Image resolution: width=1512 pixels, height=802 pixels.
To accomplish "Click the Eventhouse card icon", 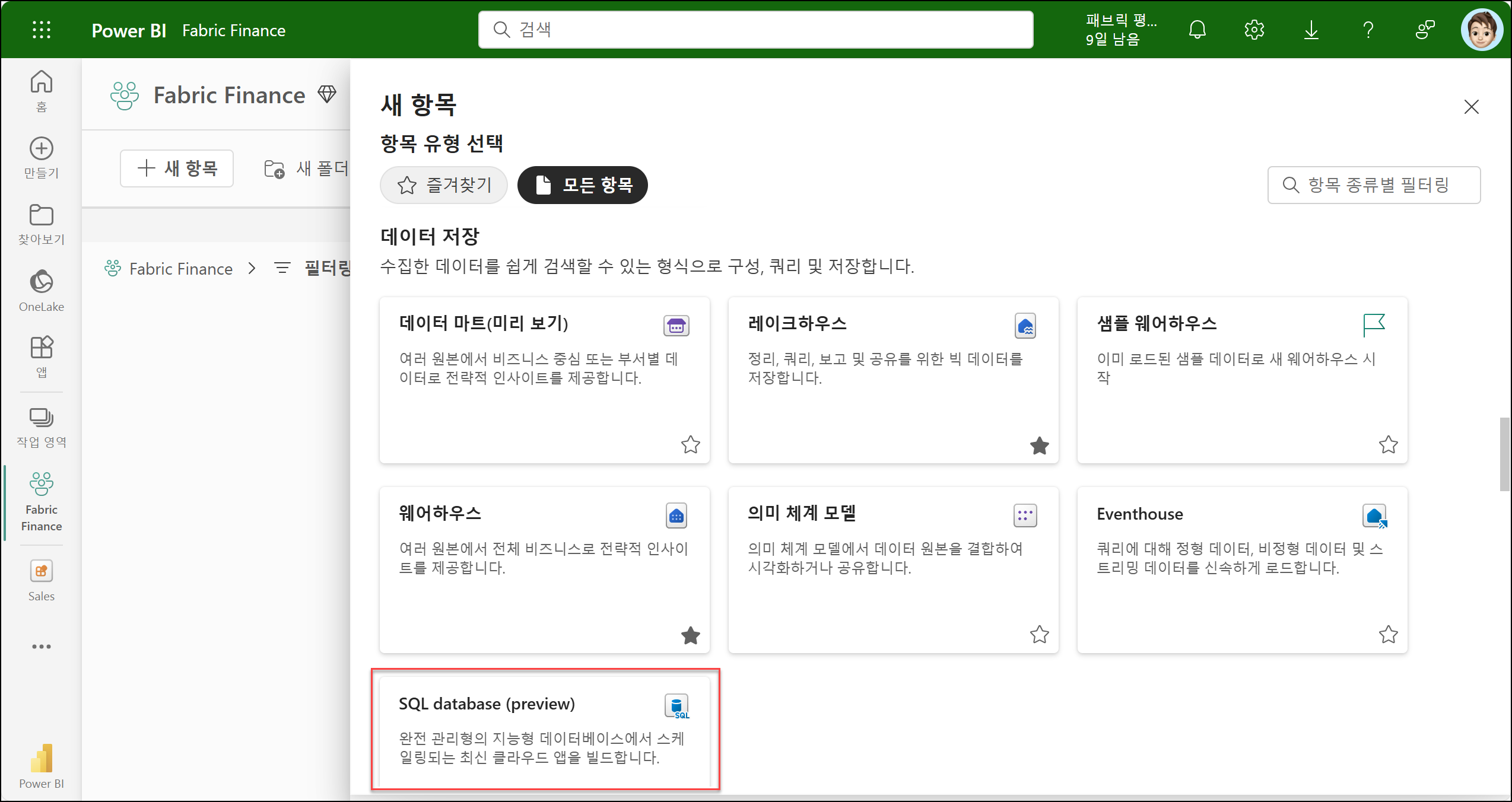I will pyautogui.click(x=1375, y=515).
